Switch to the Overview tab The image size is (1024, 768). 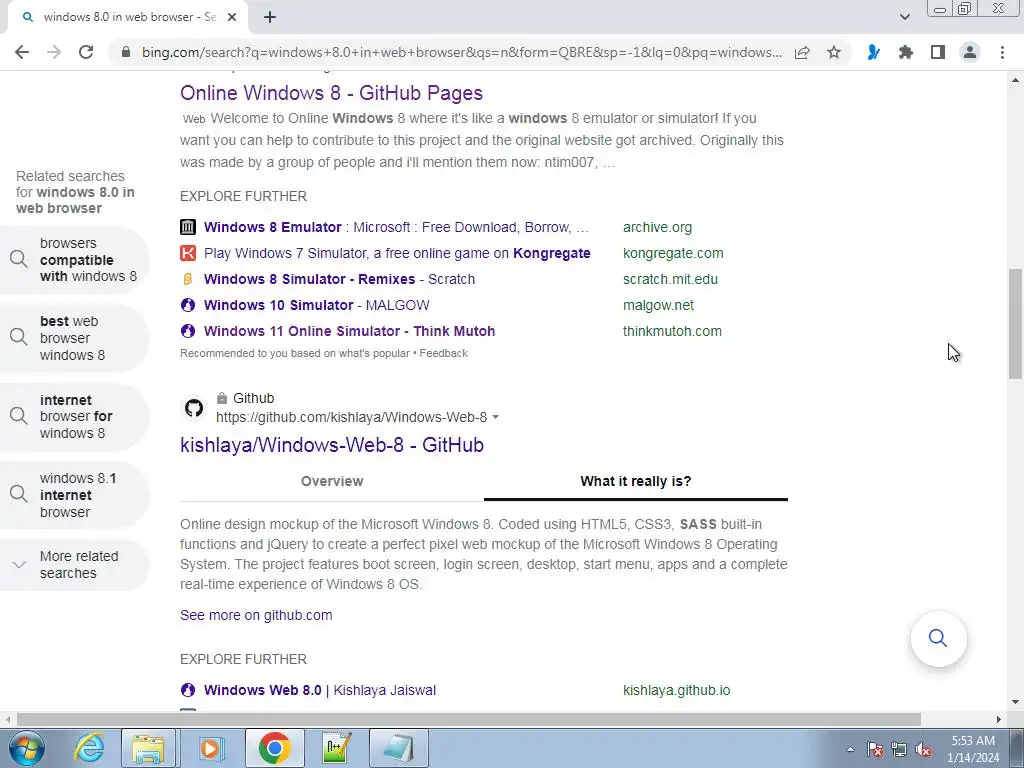tap(332, 481)
